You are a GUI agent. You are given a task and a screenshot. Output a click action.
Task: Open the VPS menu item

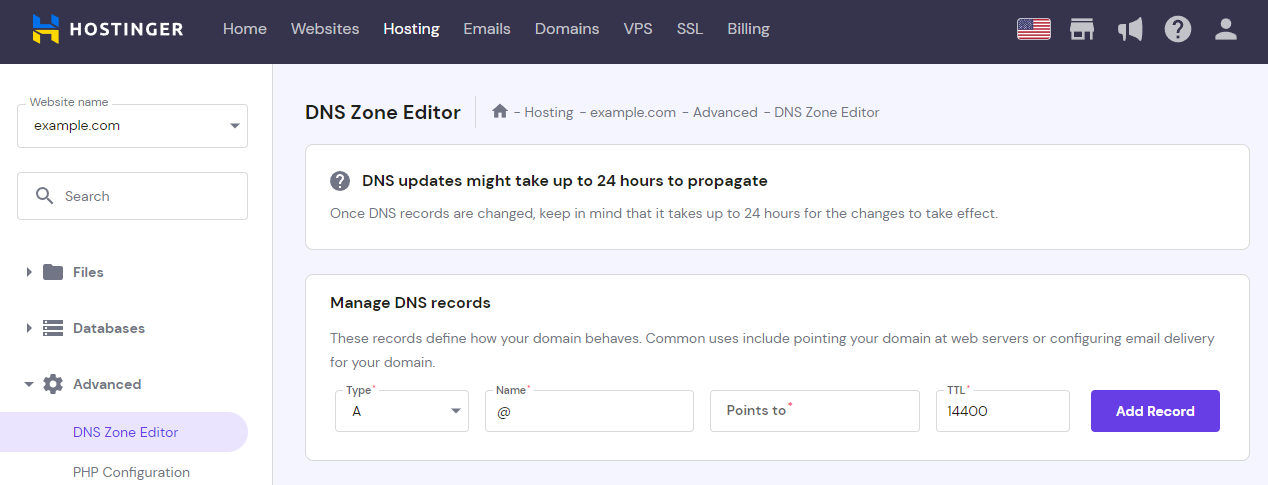coord(638,29)
